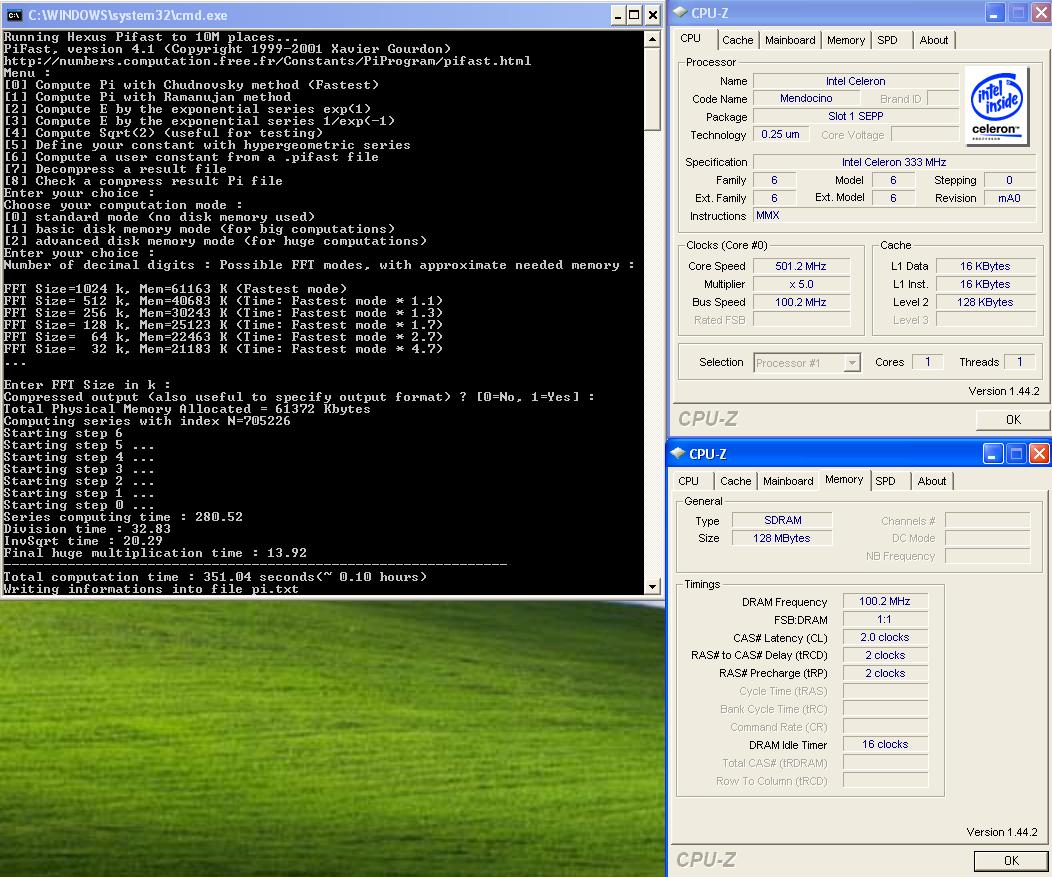Minimize the top CPU-Z window

coord(994,13)
